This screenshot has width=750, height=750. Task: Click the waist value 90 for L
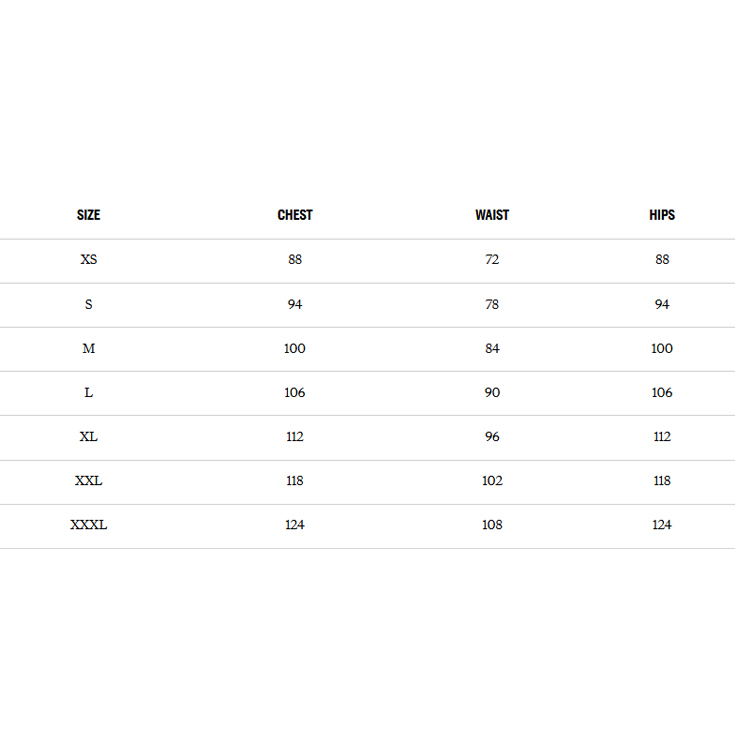(x=492, y=393)
